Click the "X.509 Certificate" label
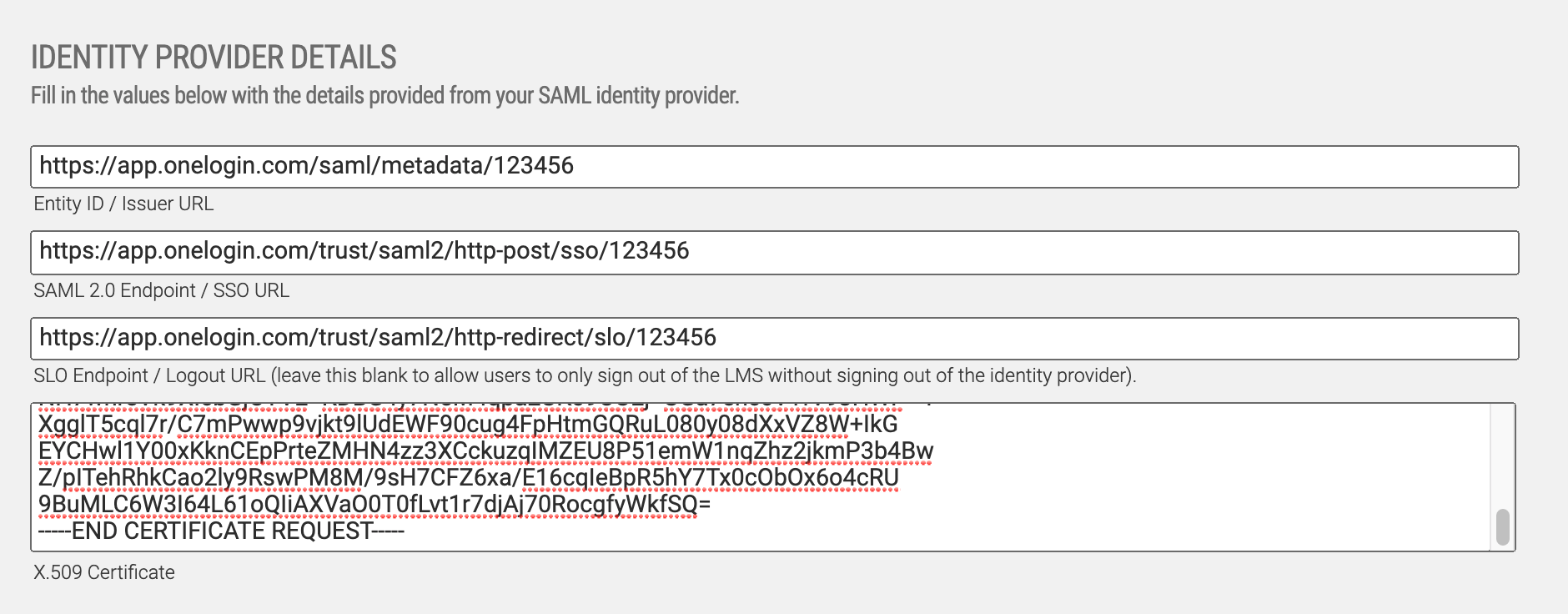Viewport: 1568px width, 614px height. click(x=104, y=572)
